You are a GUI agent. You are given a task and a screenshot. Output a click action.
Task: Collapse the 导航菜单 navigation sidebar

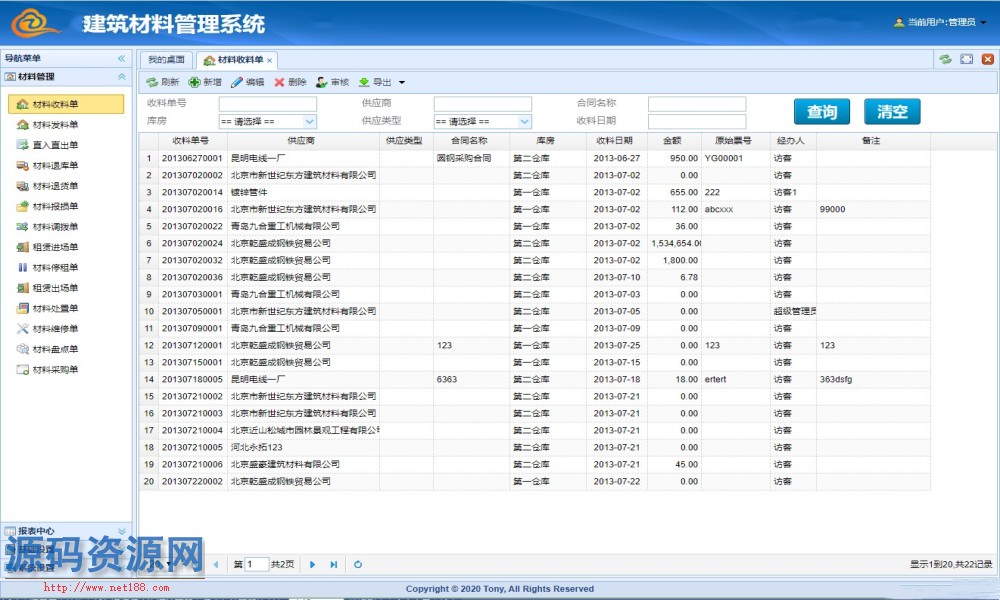122,59
